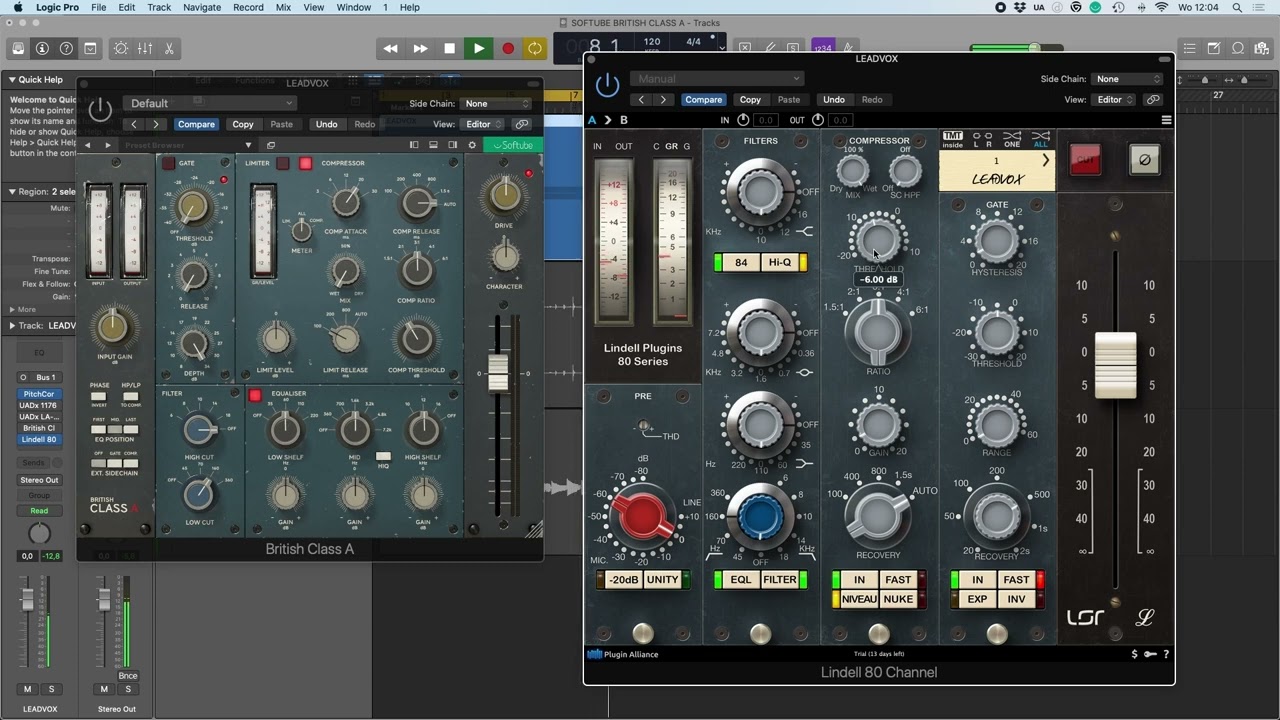Click Compare in Lindell 80 header
This screenshot has height=720, width=1280.
[703, 100]
